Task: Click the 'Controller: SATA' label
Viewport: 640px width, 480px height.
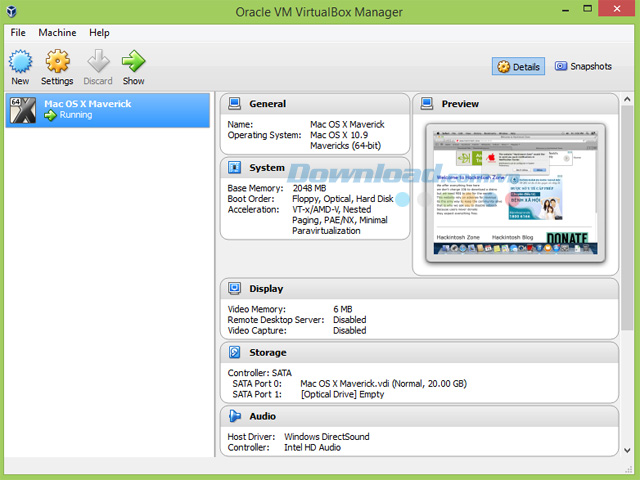Action: 260,373
